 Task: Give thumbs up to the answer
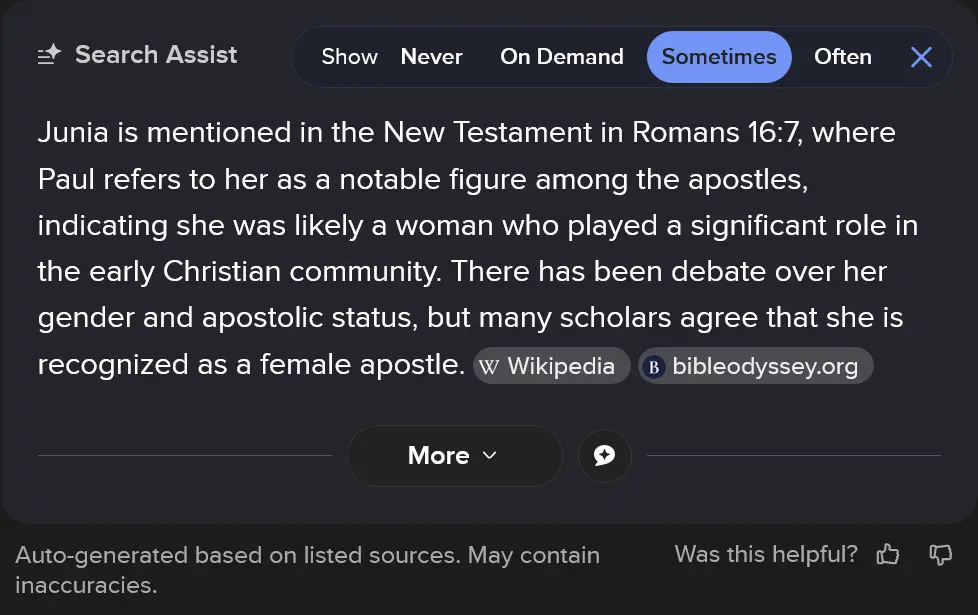point(887,555)
